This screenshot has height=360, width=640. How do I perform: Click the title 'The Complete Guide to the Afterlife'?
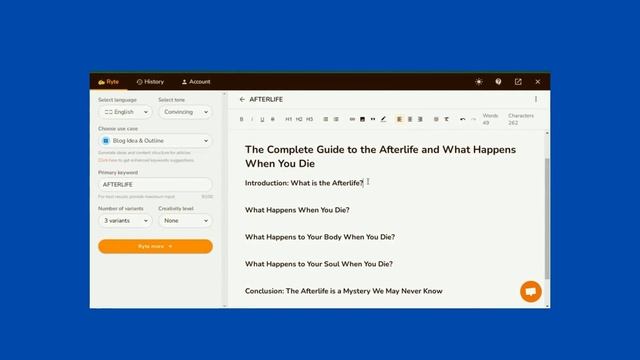click(x=380, y=156)
